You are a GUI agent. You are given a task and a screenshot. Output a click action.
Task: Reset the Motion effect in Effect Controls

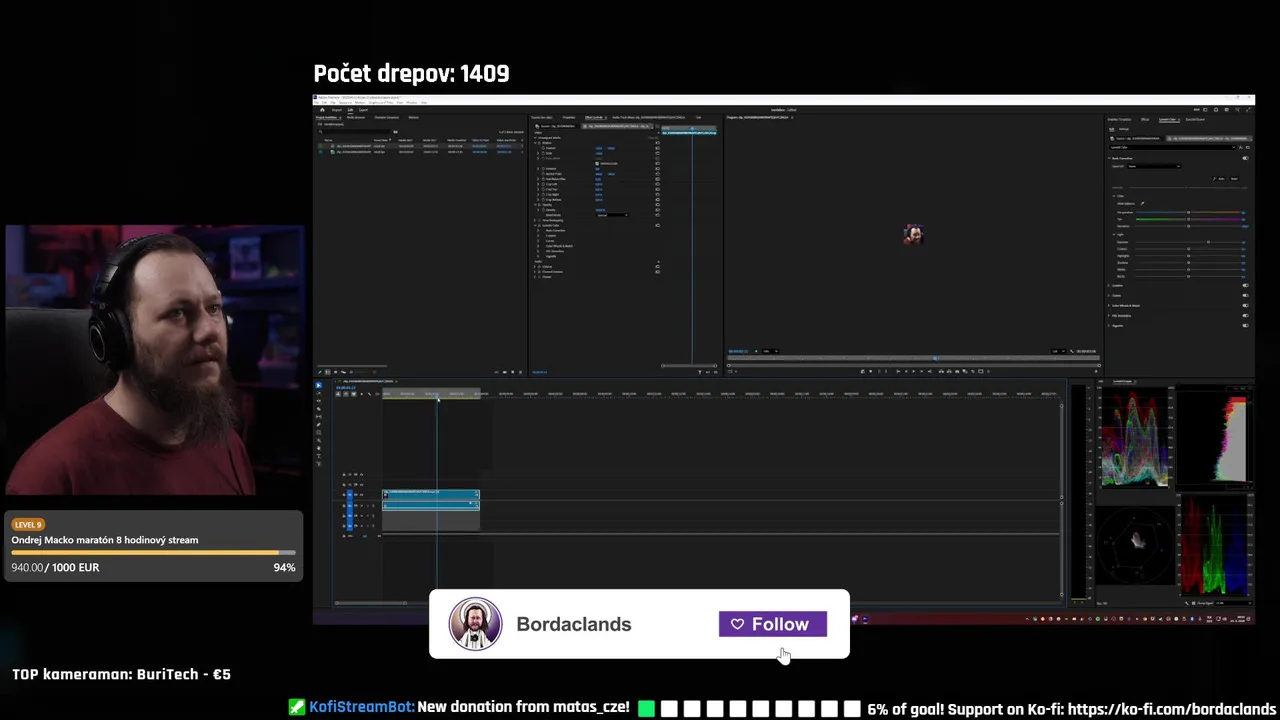click(x=658, y=143)
